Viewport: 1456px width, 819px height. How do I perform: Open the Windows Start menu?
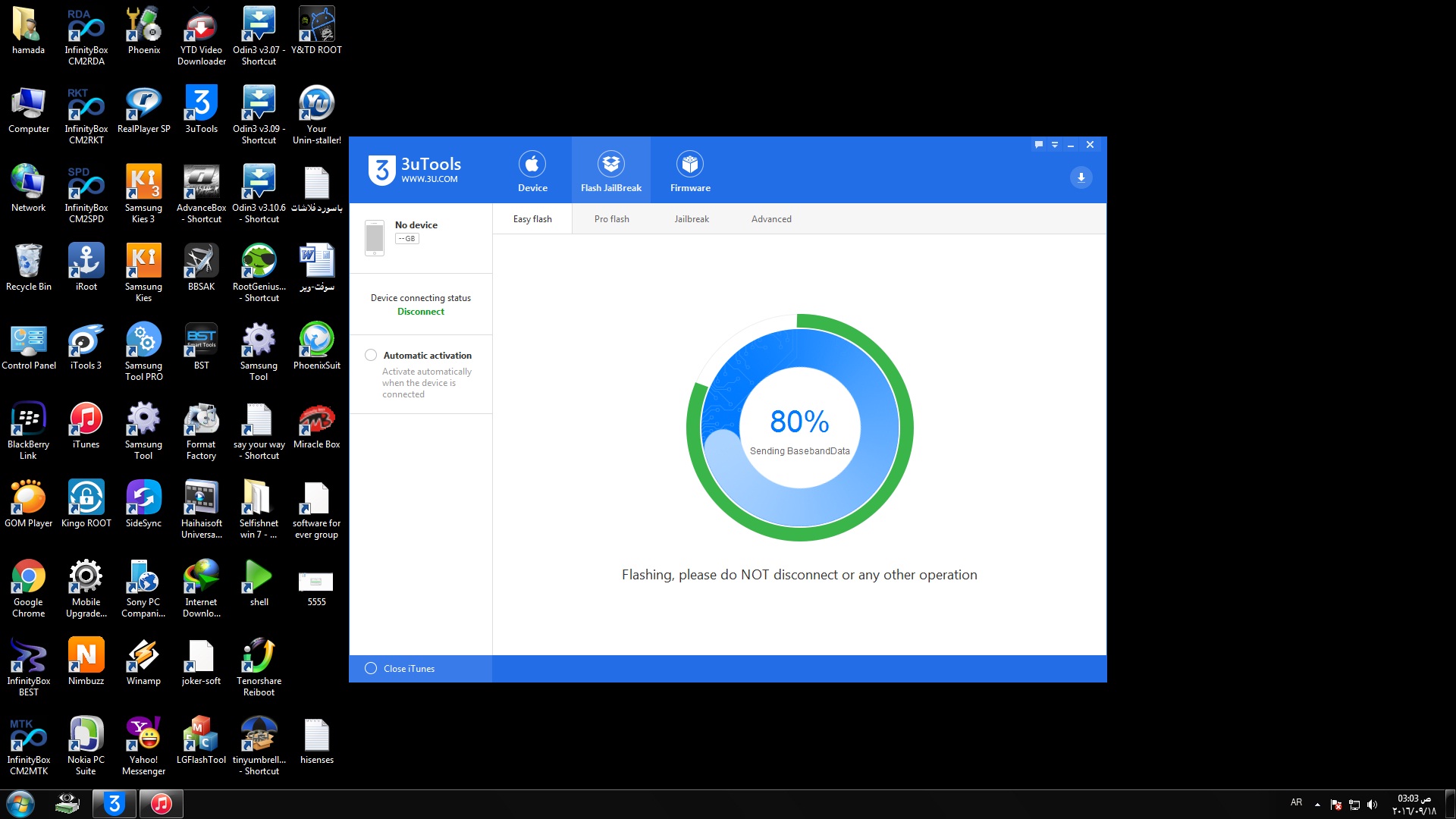[x=20, y=804]
